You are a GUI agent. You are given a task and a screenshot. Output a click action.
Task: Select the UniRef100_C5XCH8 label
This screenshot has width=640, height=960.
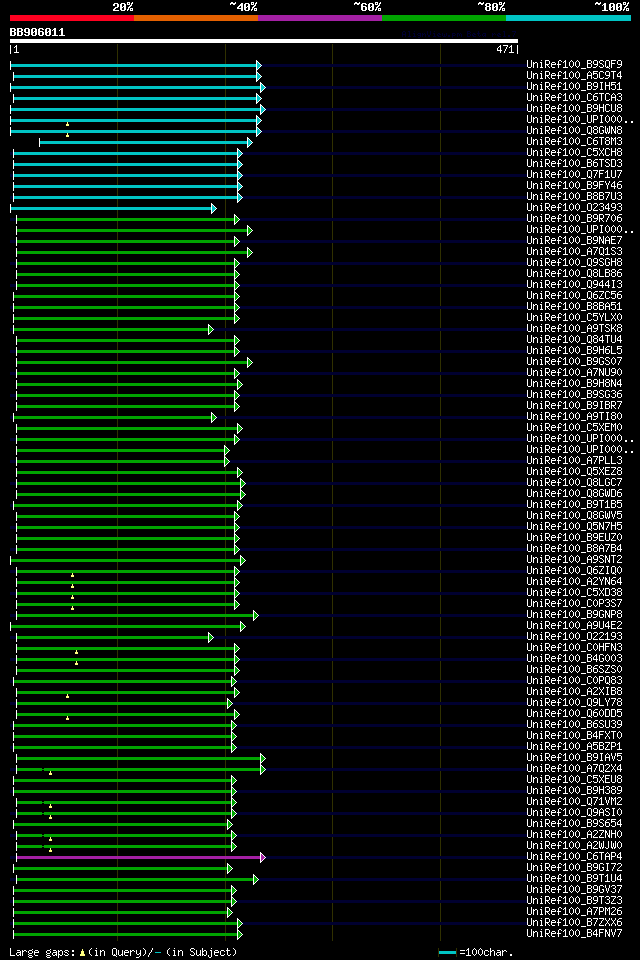[x=574, y=152]
